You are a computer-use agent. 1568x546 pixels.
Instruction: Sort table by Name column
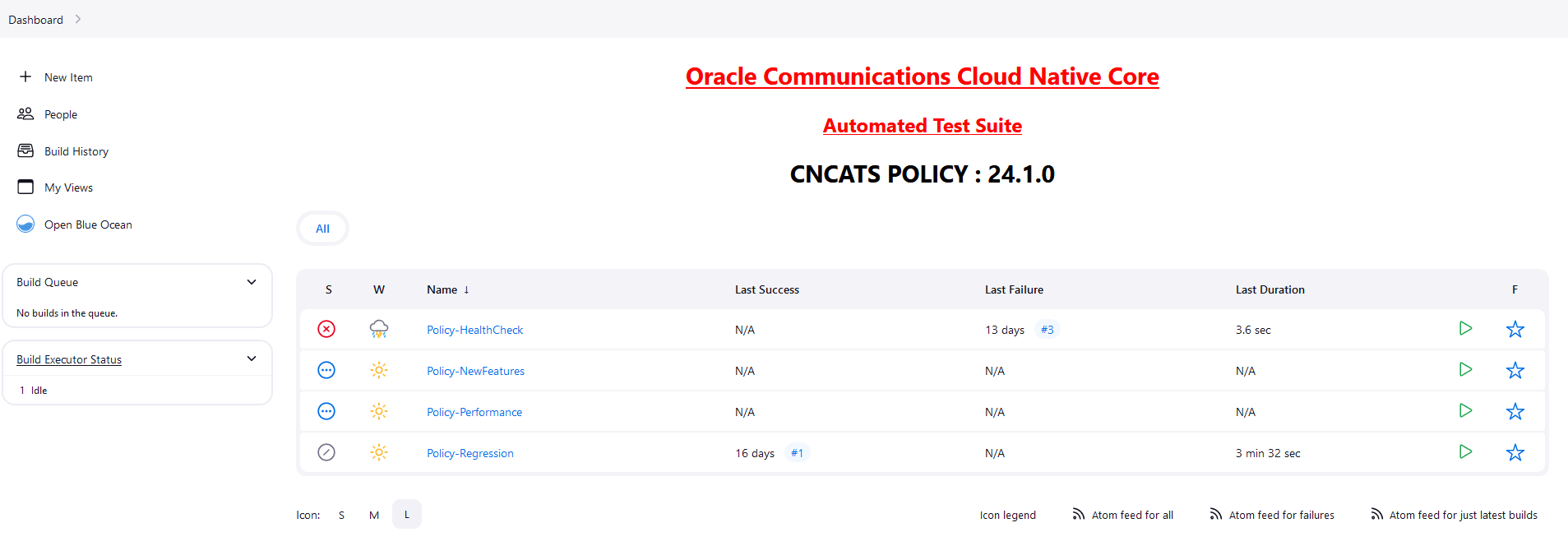pyautogui.click(x=448, y=289)
